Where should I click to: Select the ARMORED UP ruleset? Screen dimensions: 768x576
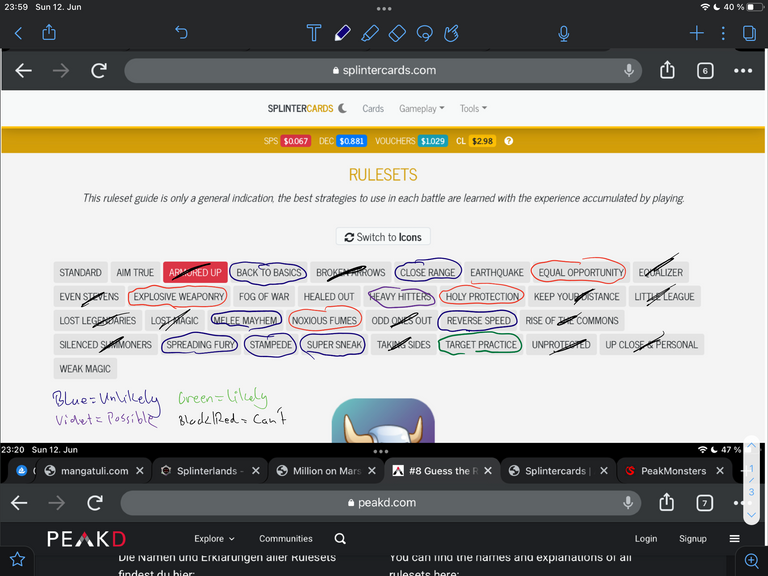pos(195,272)
